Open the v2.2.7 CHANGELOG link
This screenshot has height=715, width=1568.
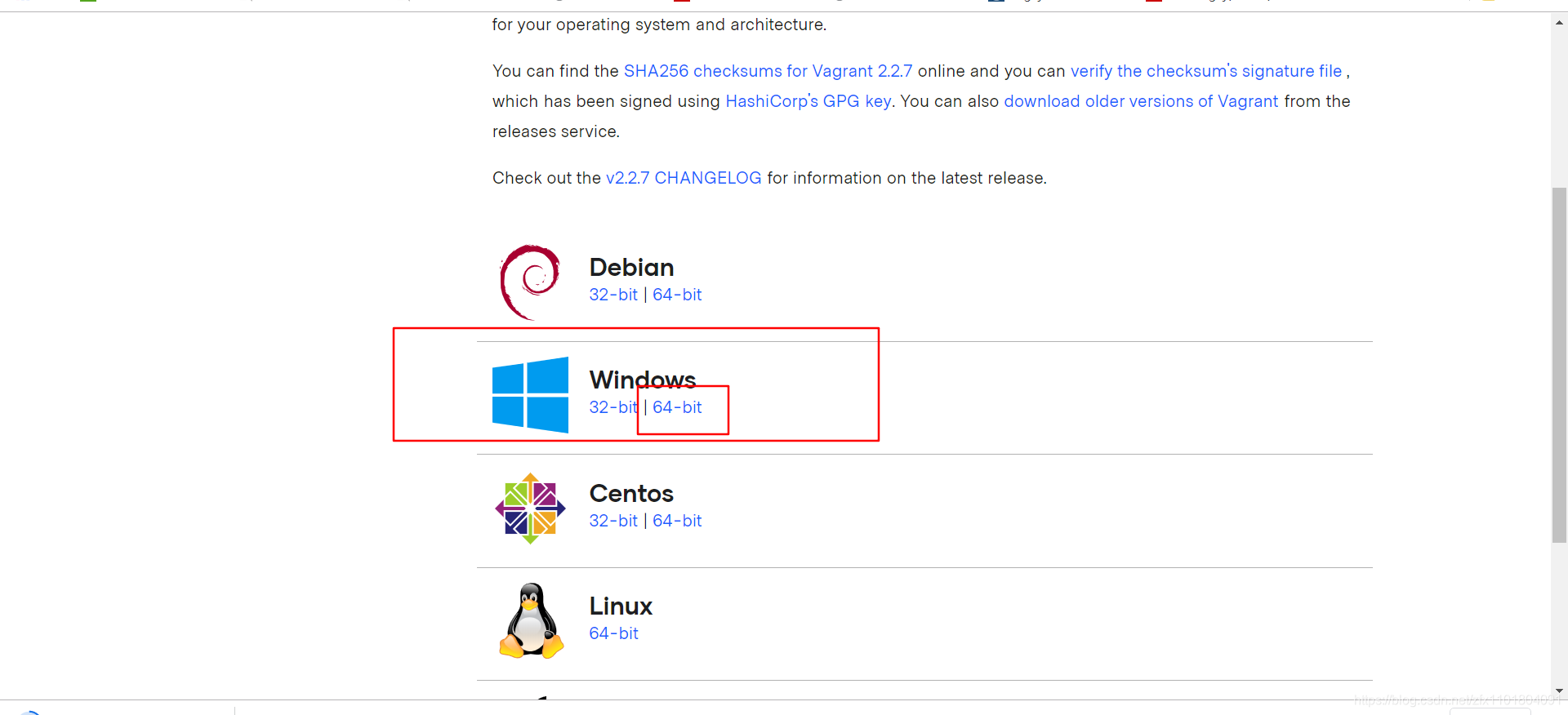684,178
